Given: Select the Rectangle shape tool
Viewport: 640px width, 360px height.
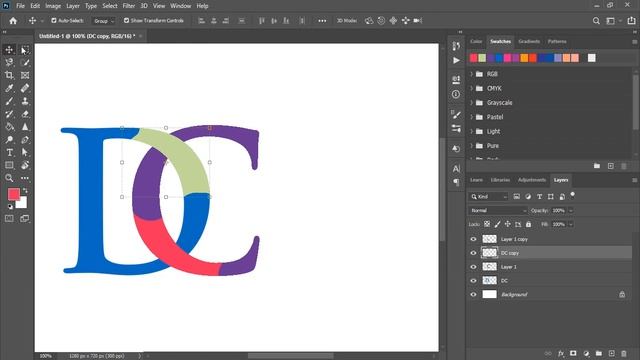Looking at the screenshot, I should click(x=9, y=165).
